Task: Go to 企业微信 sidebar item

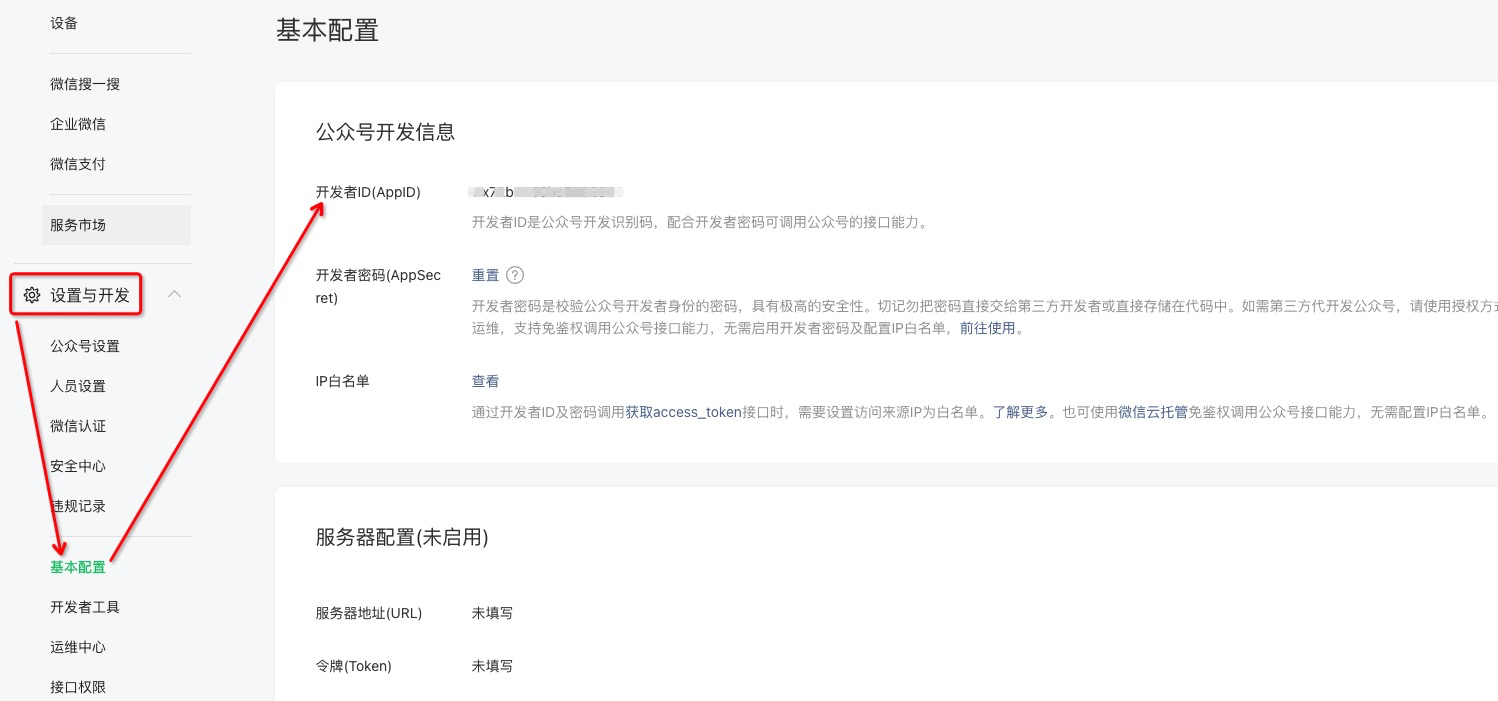Action: (x=78, y=124)
